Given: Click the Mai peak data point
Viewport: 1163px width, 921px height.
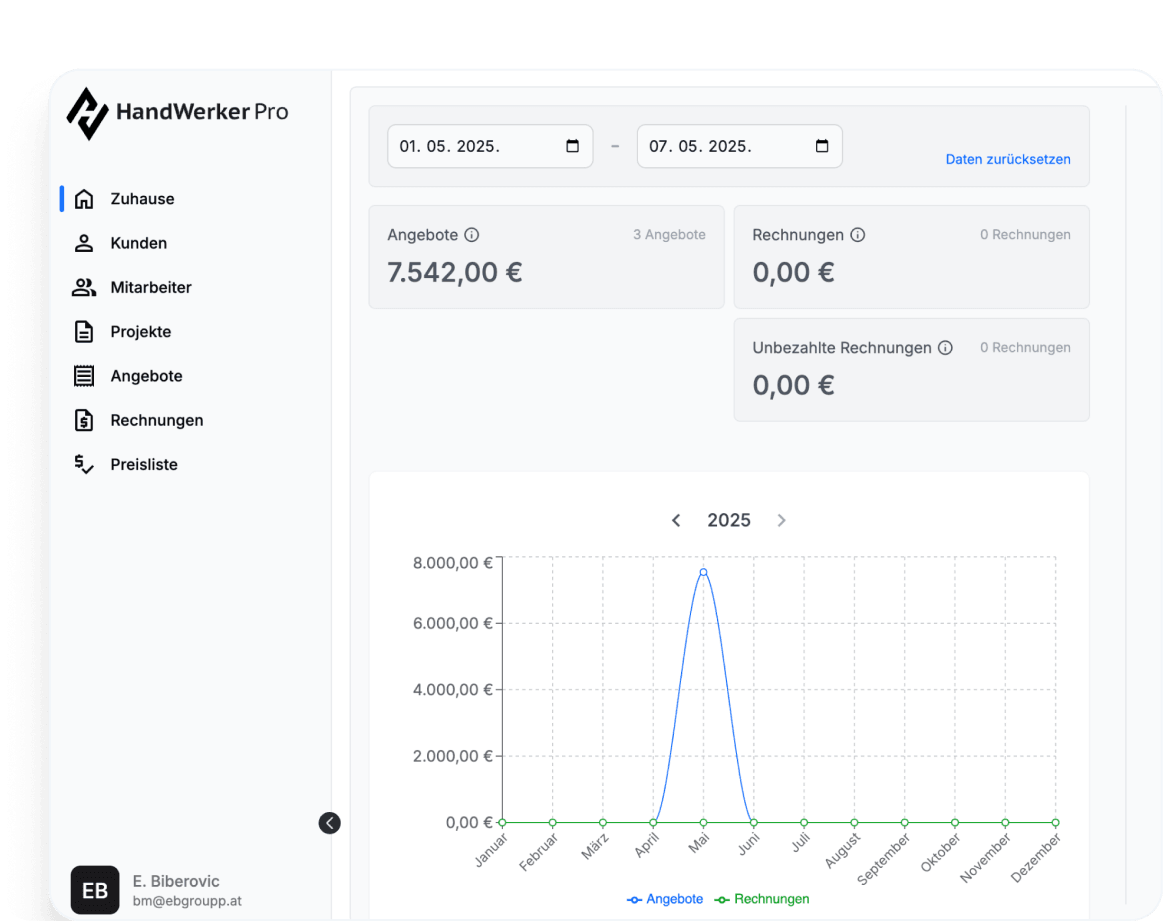Looking at the screenshot, I should click(x=703, y=572).
